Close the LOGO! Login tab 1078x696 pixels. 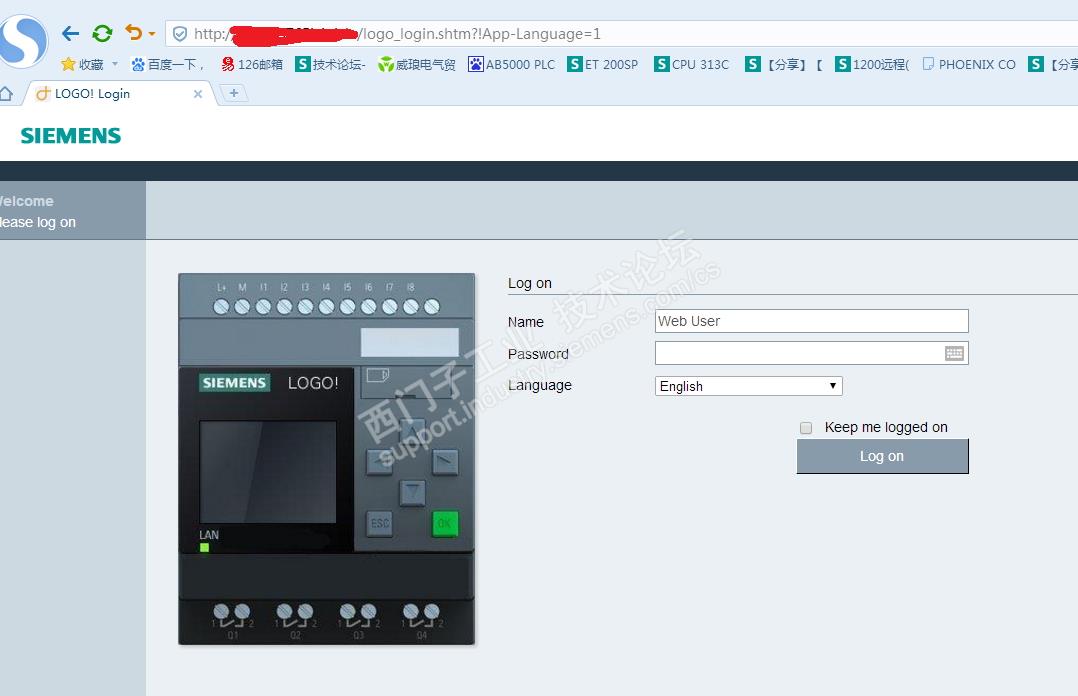tap(198, 94)
